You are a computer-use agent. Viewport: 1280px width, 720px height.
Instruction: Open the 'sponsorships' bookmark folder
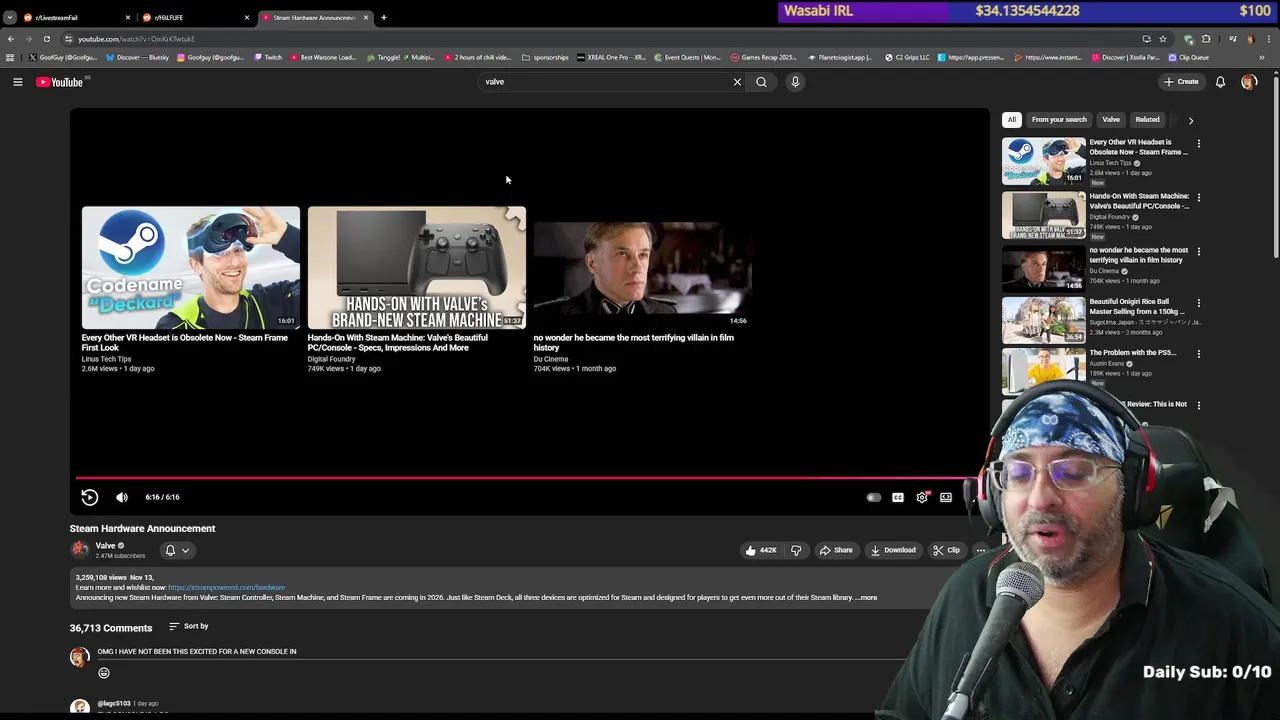[x=546, y=58]
